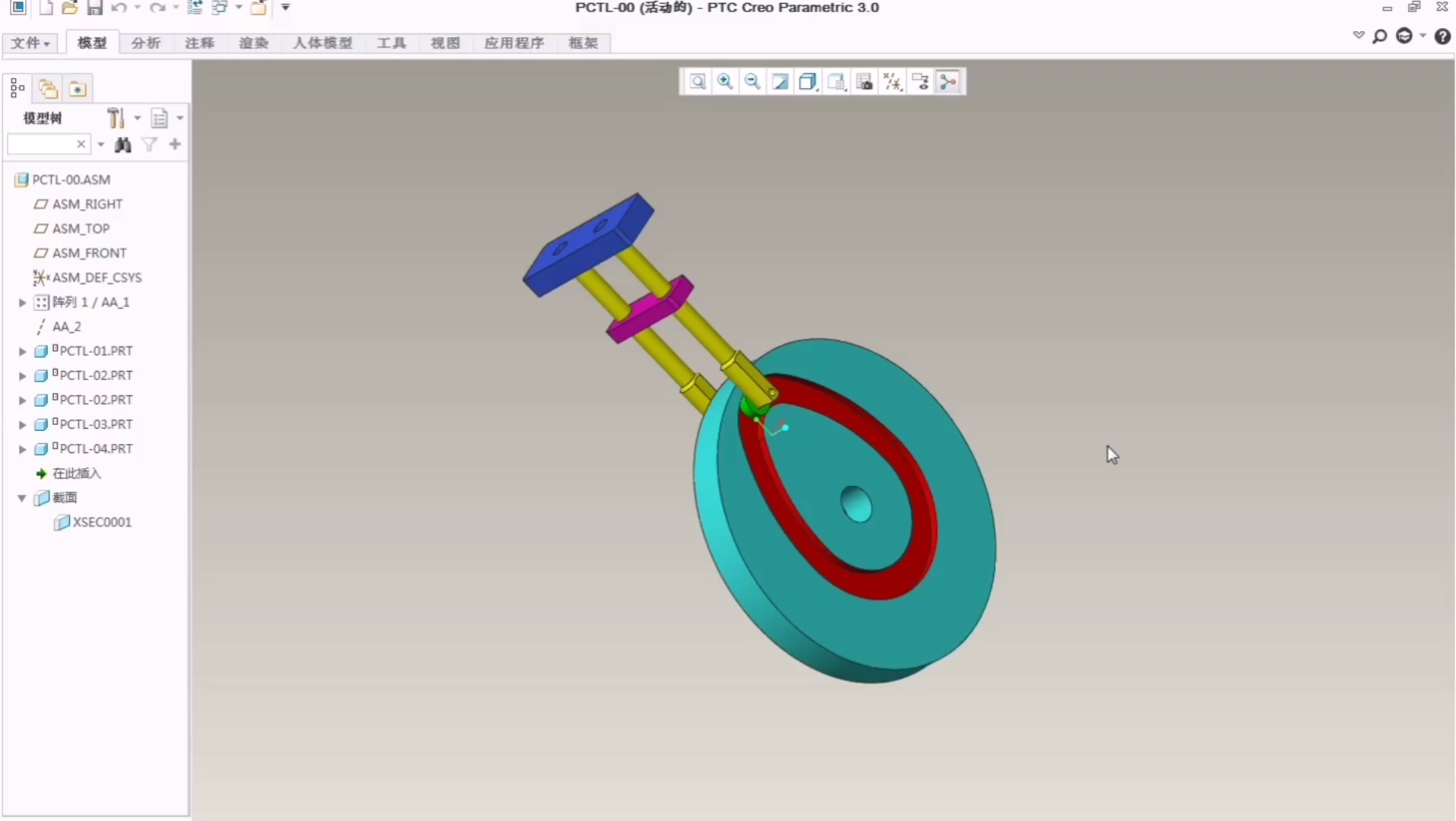Open the search field history dropdown
1456x821 pixels.
pyautogui.click(x=101, y=144)
